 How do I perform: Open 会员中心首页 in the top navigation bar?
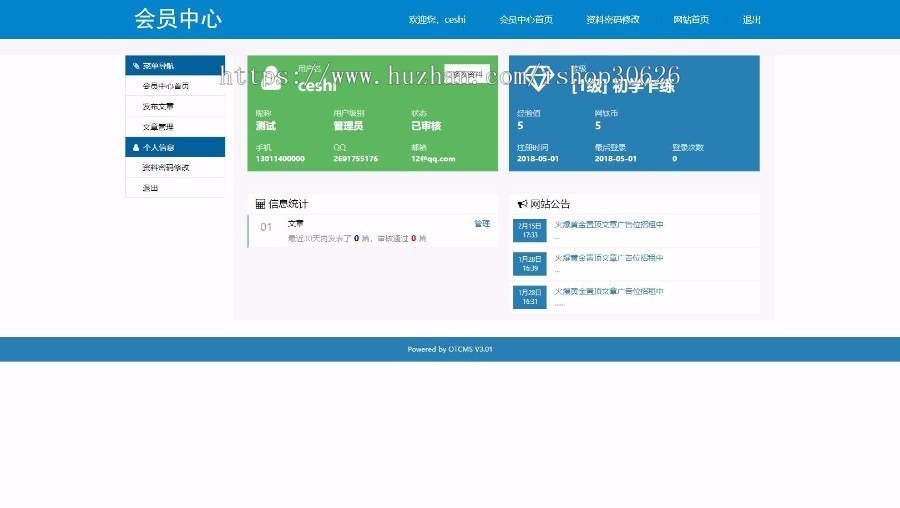526,20
